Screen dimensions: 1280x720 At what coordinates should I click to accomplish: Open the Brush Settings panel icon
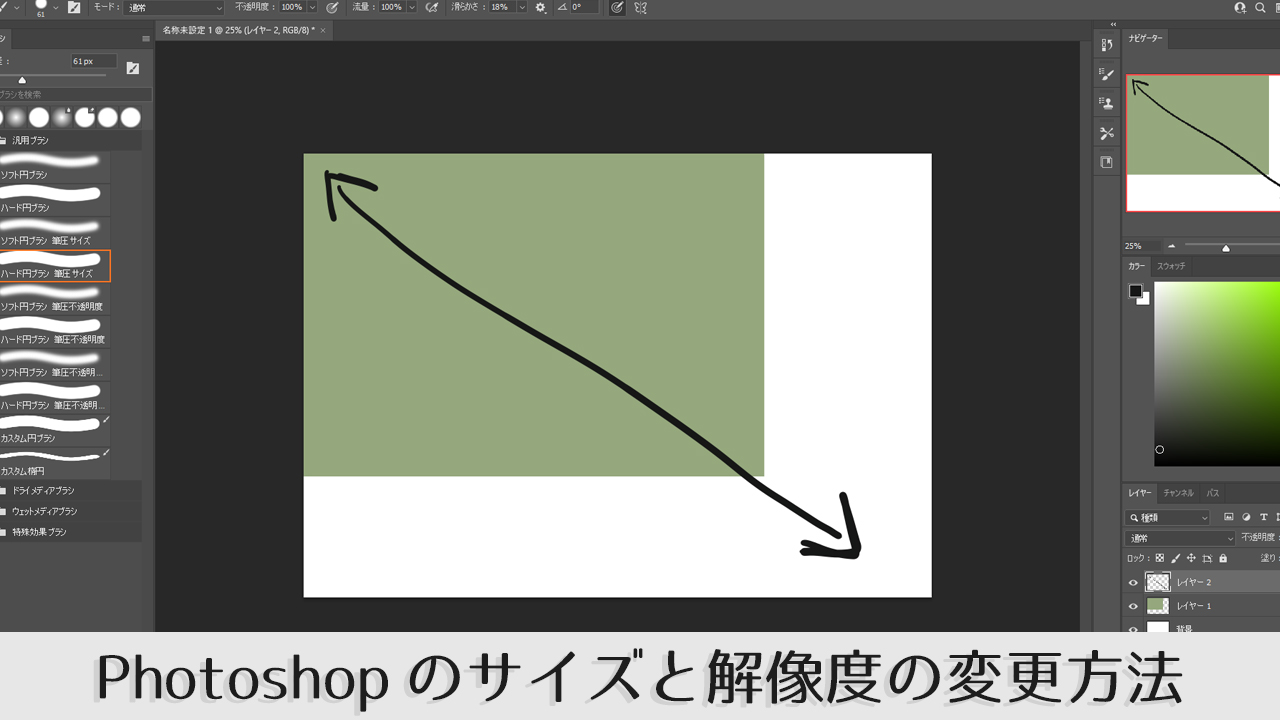[1107, 74]
